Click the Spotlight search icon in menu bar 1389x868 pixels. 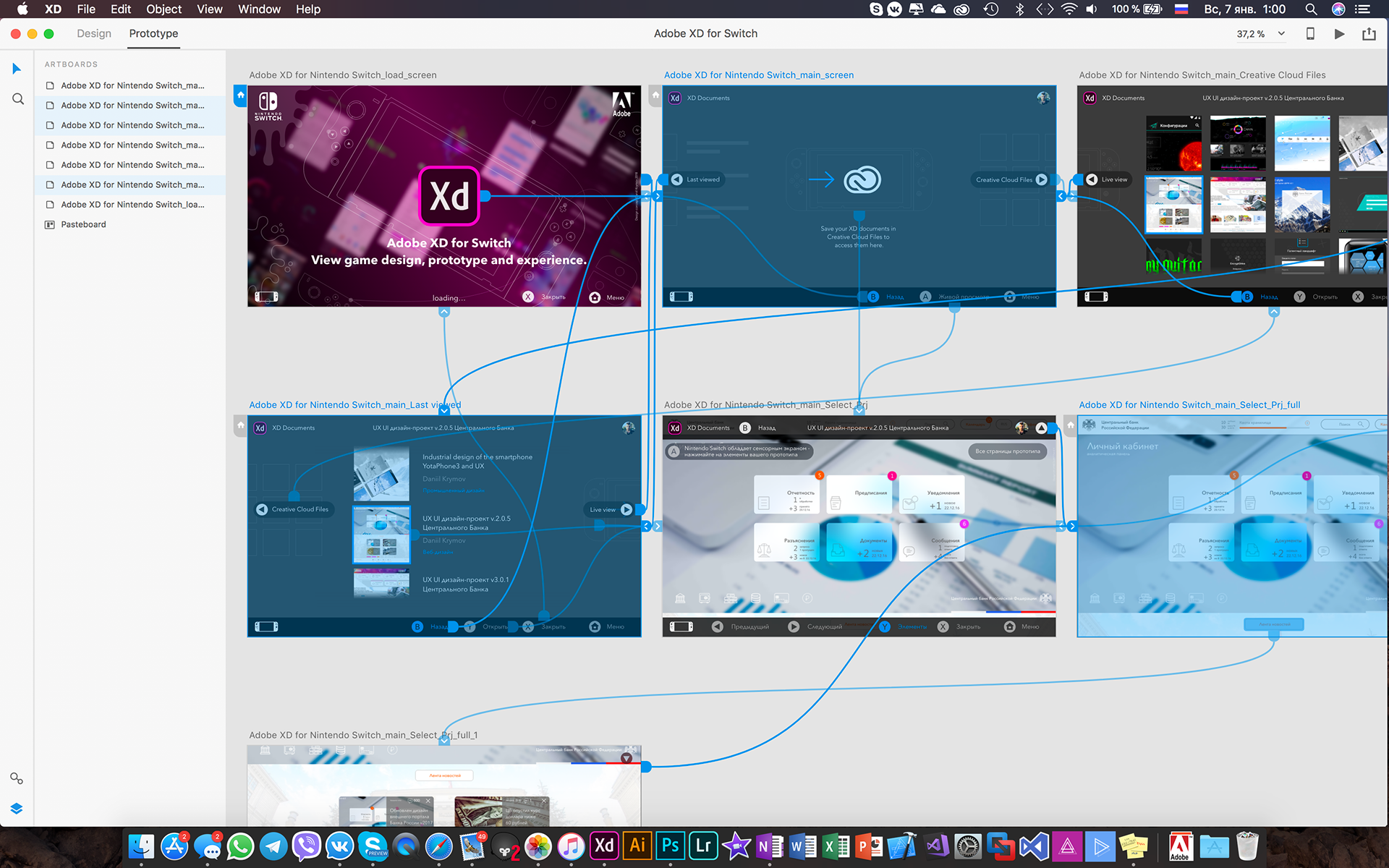coord(1310,9)
